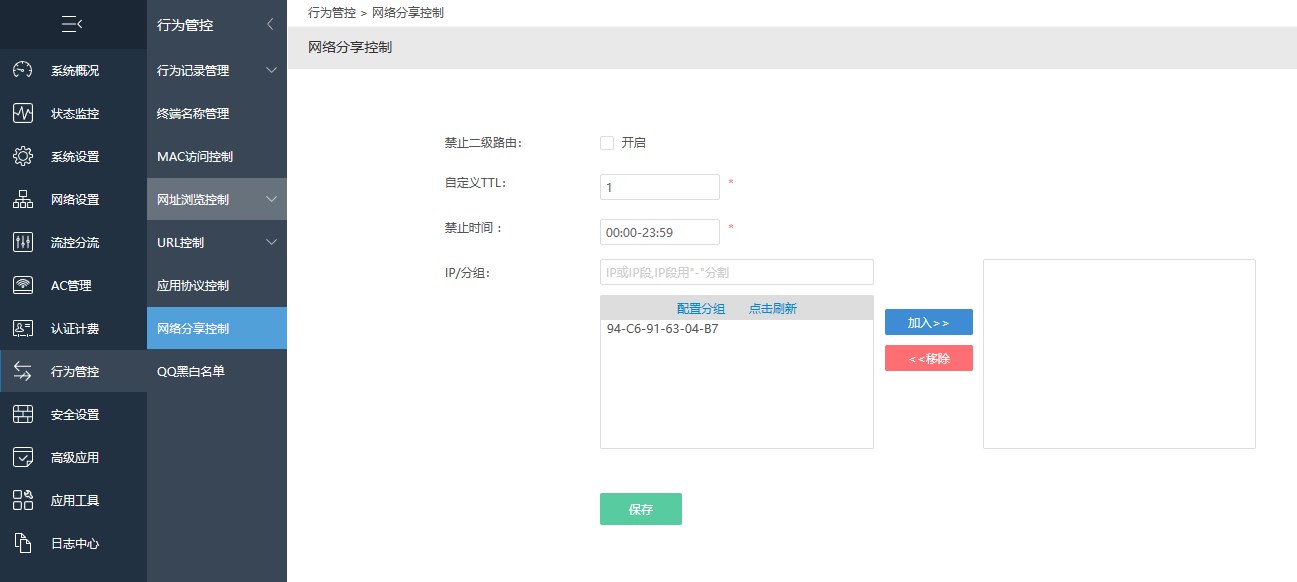1297x582 pixels.
Task: Click the 点击刷新 link
Action: (773, 308)
